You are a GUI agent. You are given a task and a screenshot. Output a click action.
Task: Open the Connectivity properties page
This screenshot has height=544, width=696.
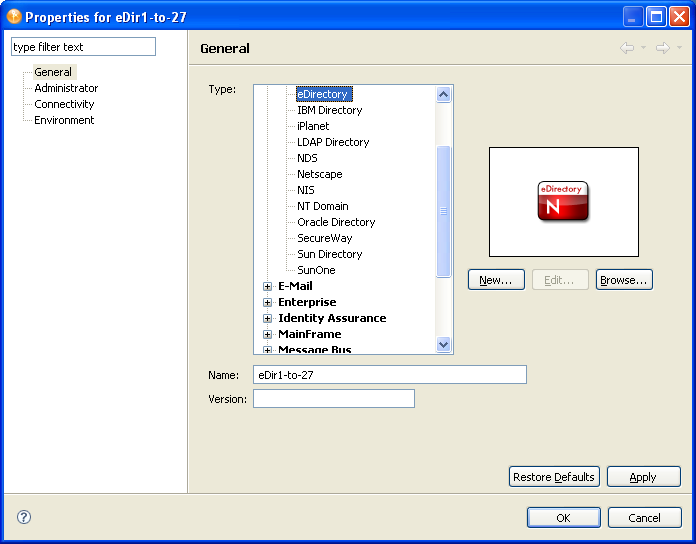click(x=64, y=104)
